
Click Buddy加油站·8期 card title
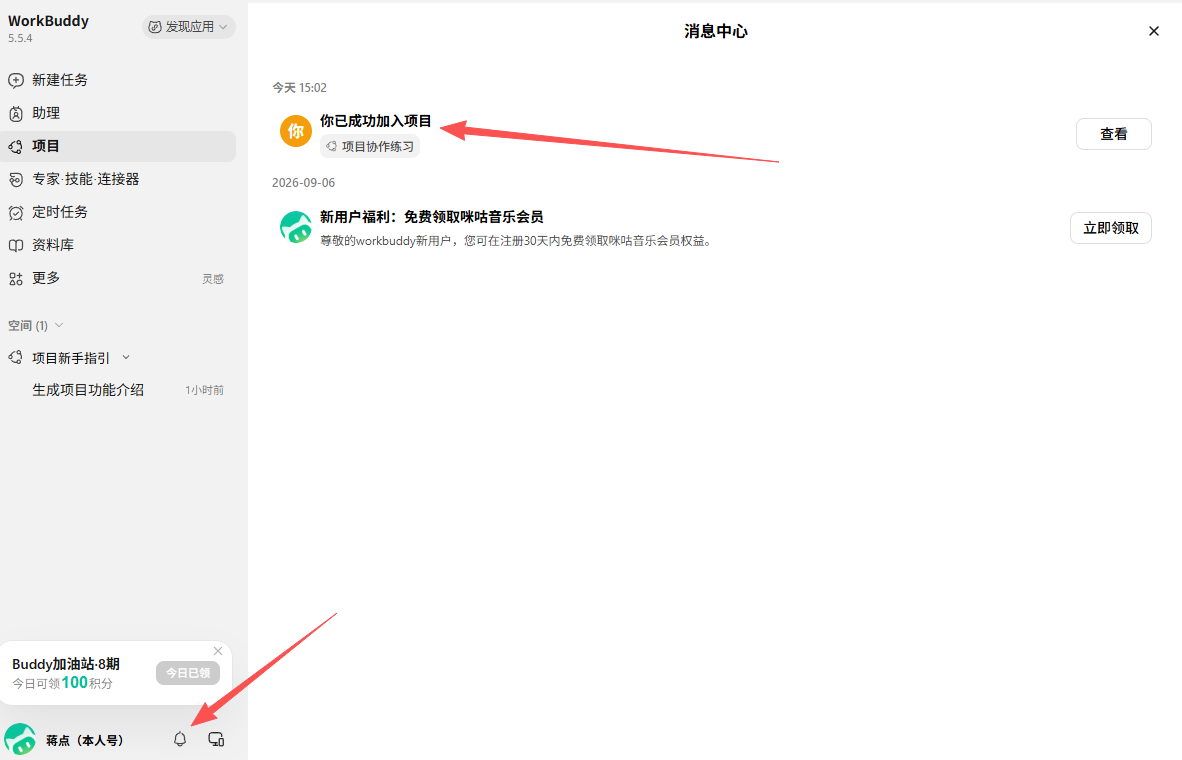tap(66, 664)
